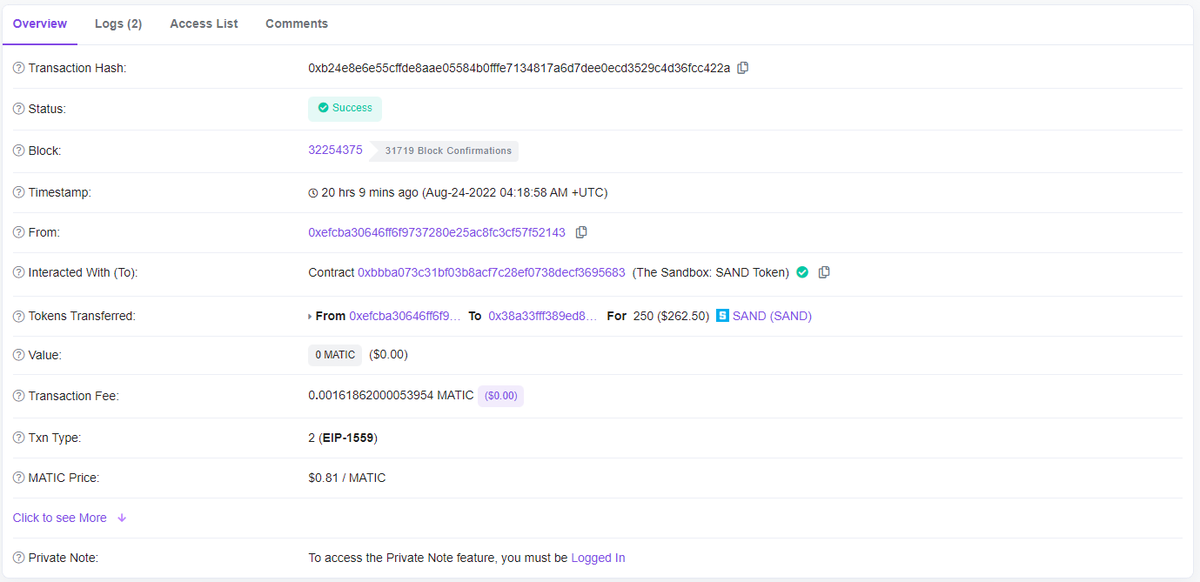
Task: Click the help icon beside Txn Type
Action: (18, 438)
